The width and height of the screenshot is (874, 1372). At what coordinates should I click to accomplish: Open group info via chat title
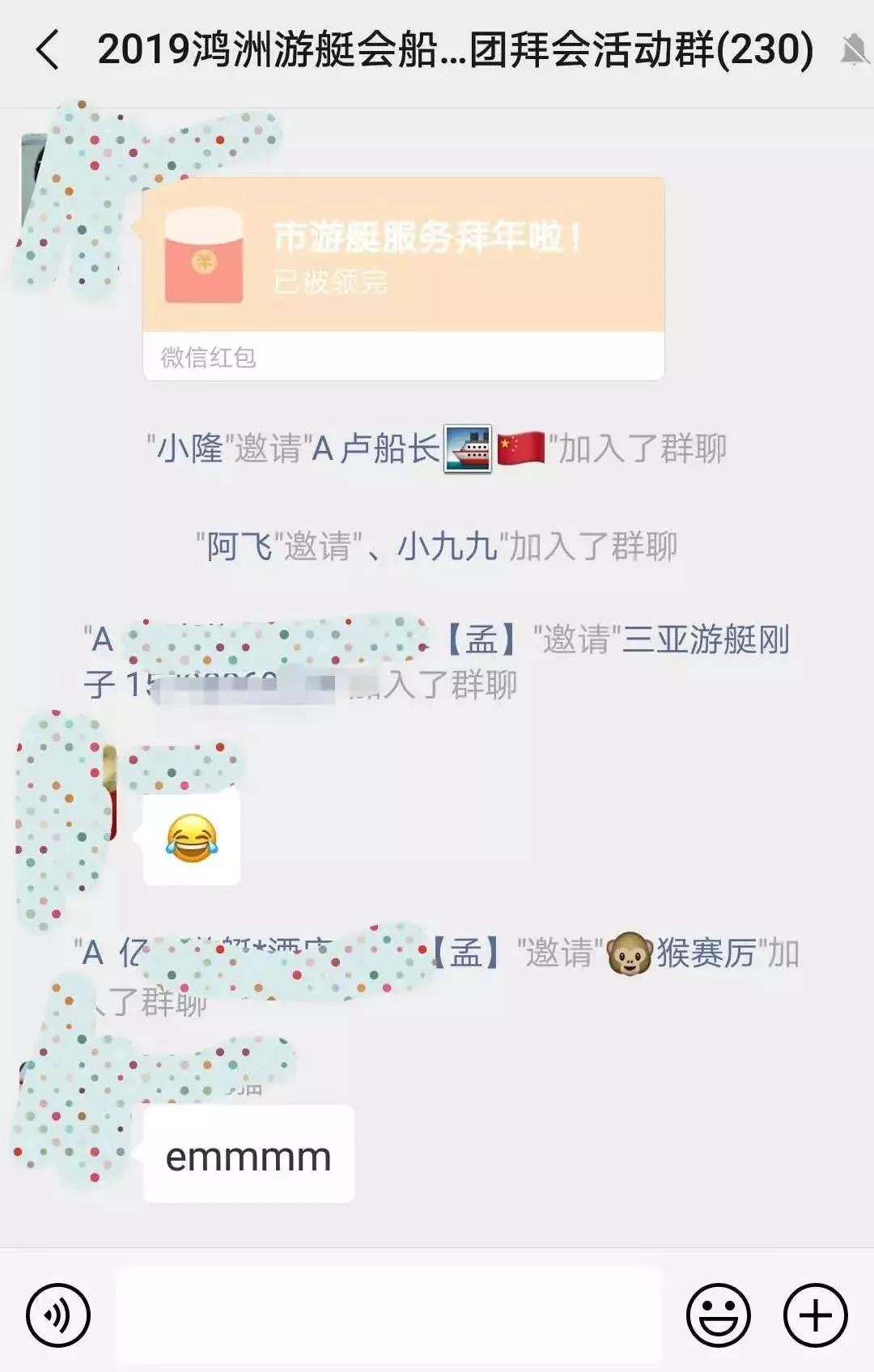coord(456,50)
